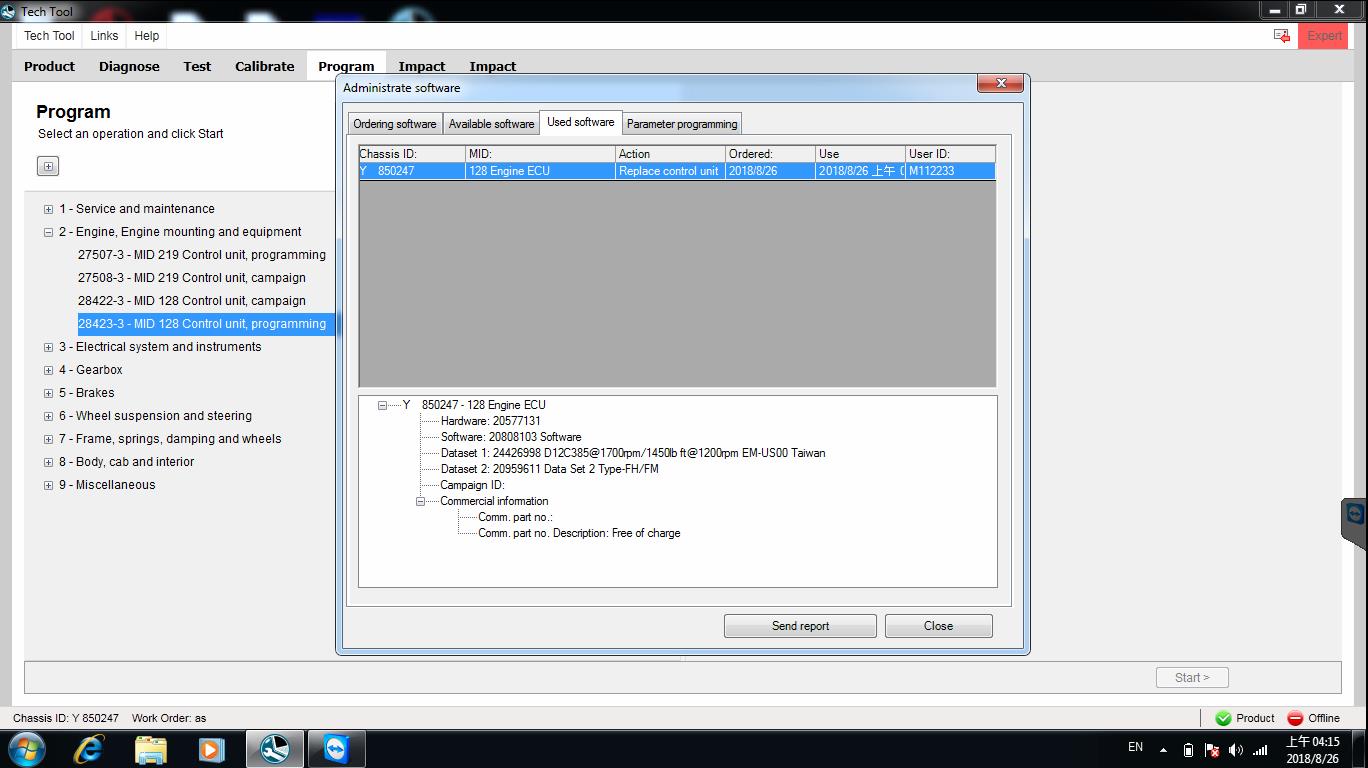The width and height of the screenshot is (1368, 768).
Task: Click the User ID column header
Action: tap(951, 154)
